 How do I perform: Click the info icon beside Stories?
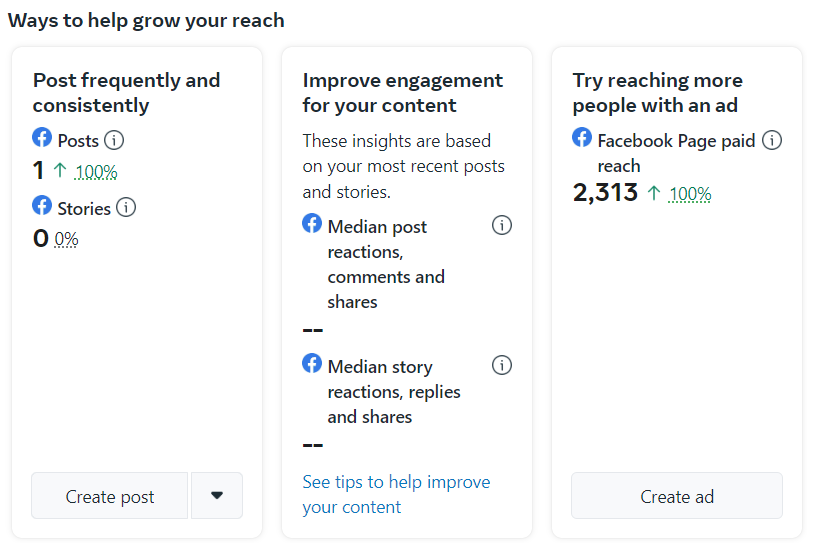coord(126,208)
